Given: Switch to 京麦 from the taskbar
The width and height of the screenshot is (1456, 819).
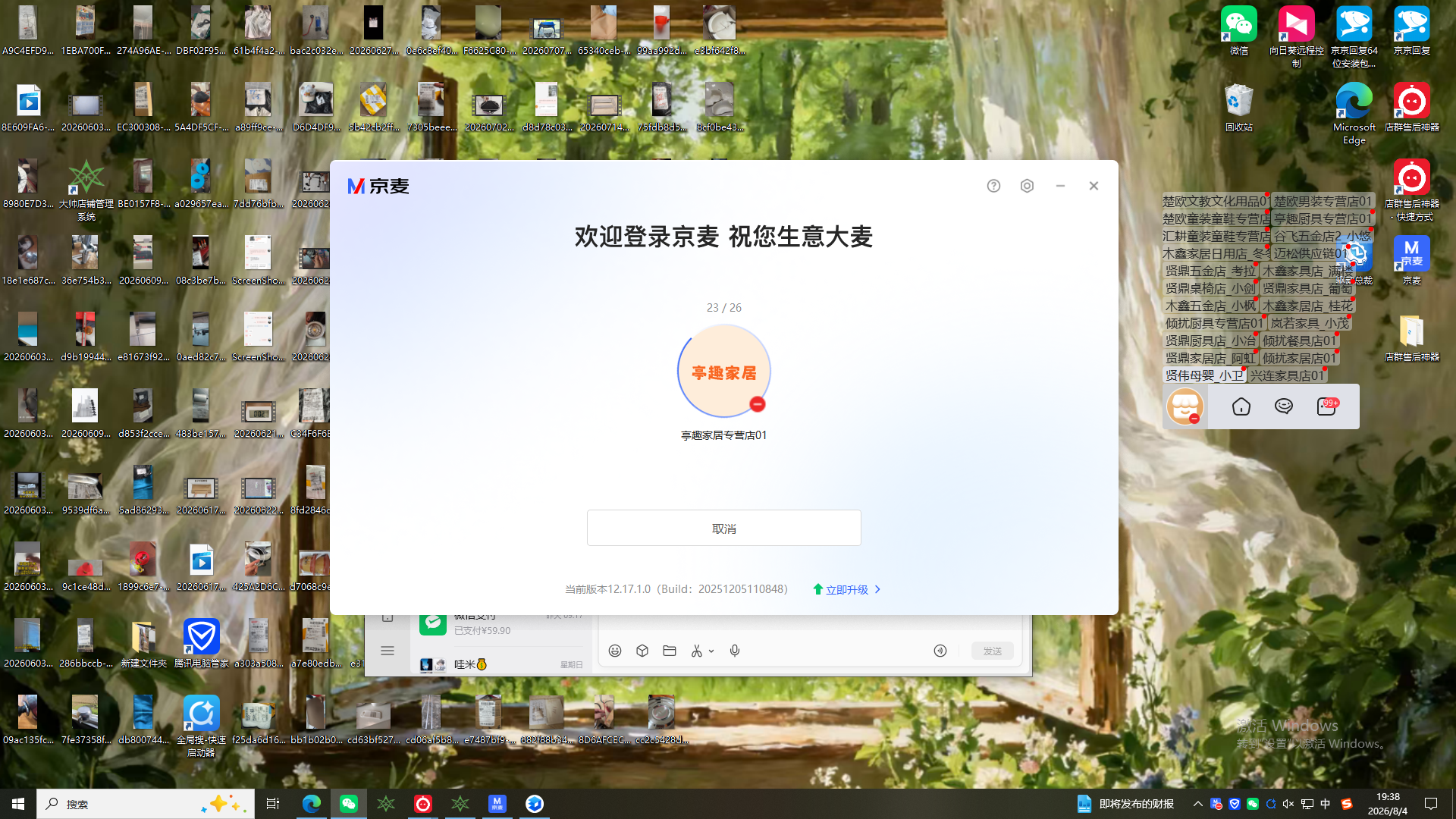Looking at the screenshot, I should click(497, 804).
